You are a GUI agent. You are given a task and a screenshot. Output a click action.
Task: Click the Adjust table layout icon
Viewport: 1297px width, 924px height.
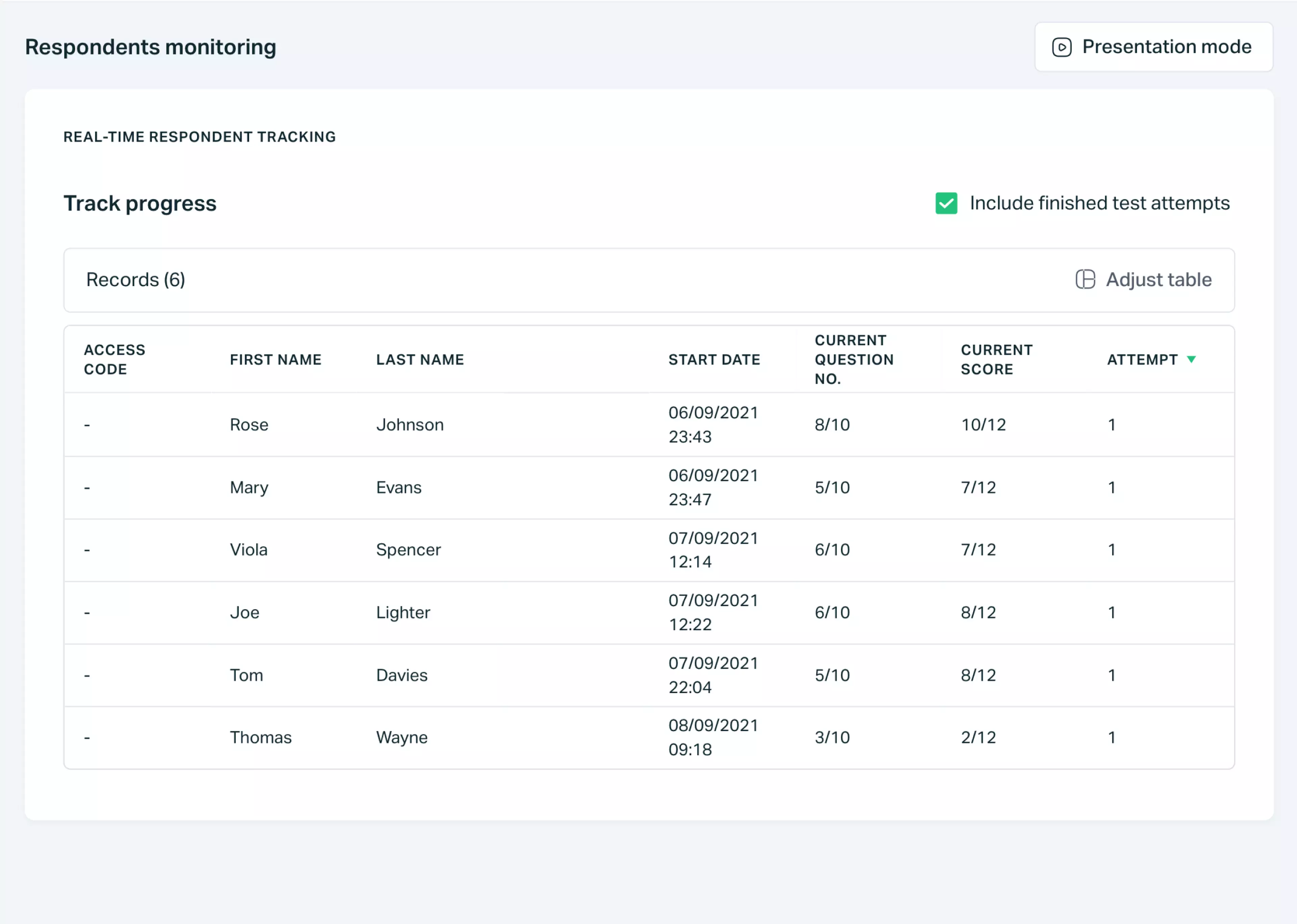1085,280
